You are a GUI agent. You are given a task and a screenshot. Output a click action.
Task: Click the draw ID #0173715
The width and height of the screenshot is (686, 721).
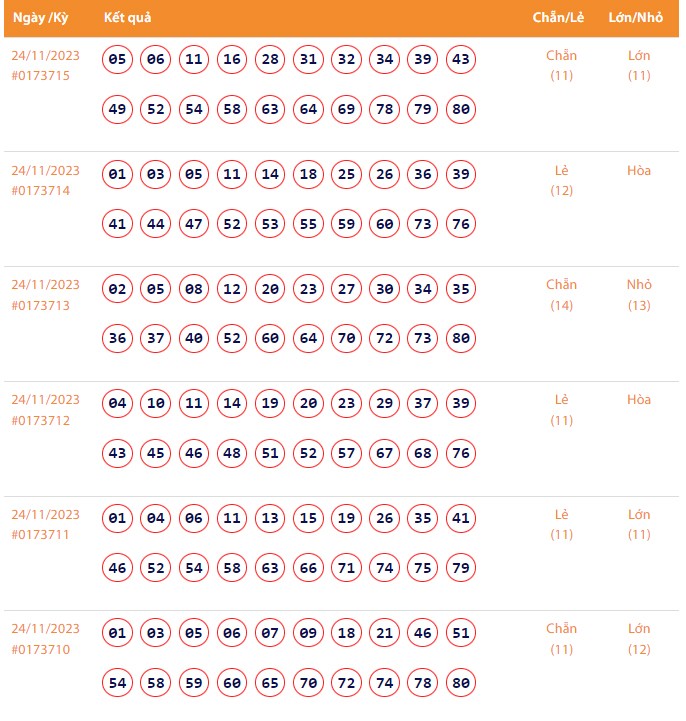(x=41, y=75)
